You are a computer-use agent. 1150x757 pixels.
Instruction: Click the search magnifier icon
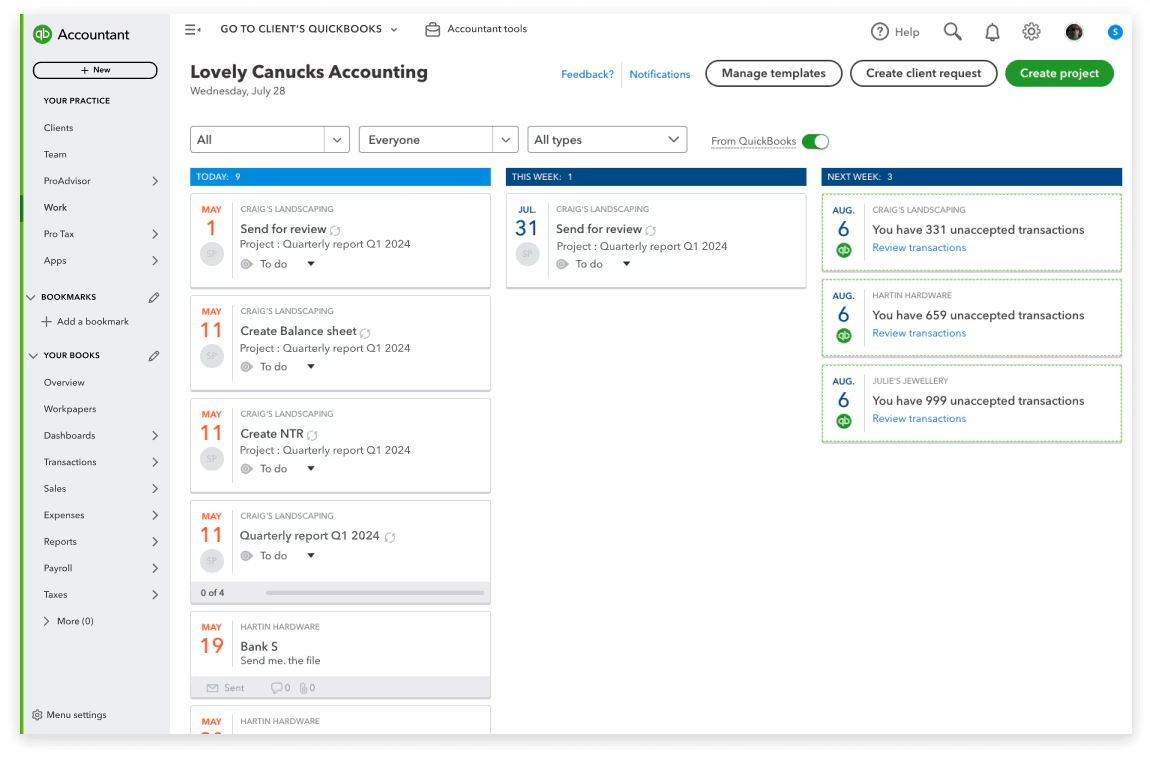click(x=952, y=32)
